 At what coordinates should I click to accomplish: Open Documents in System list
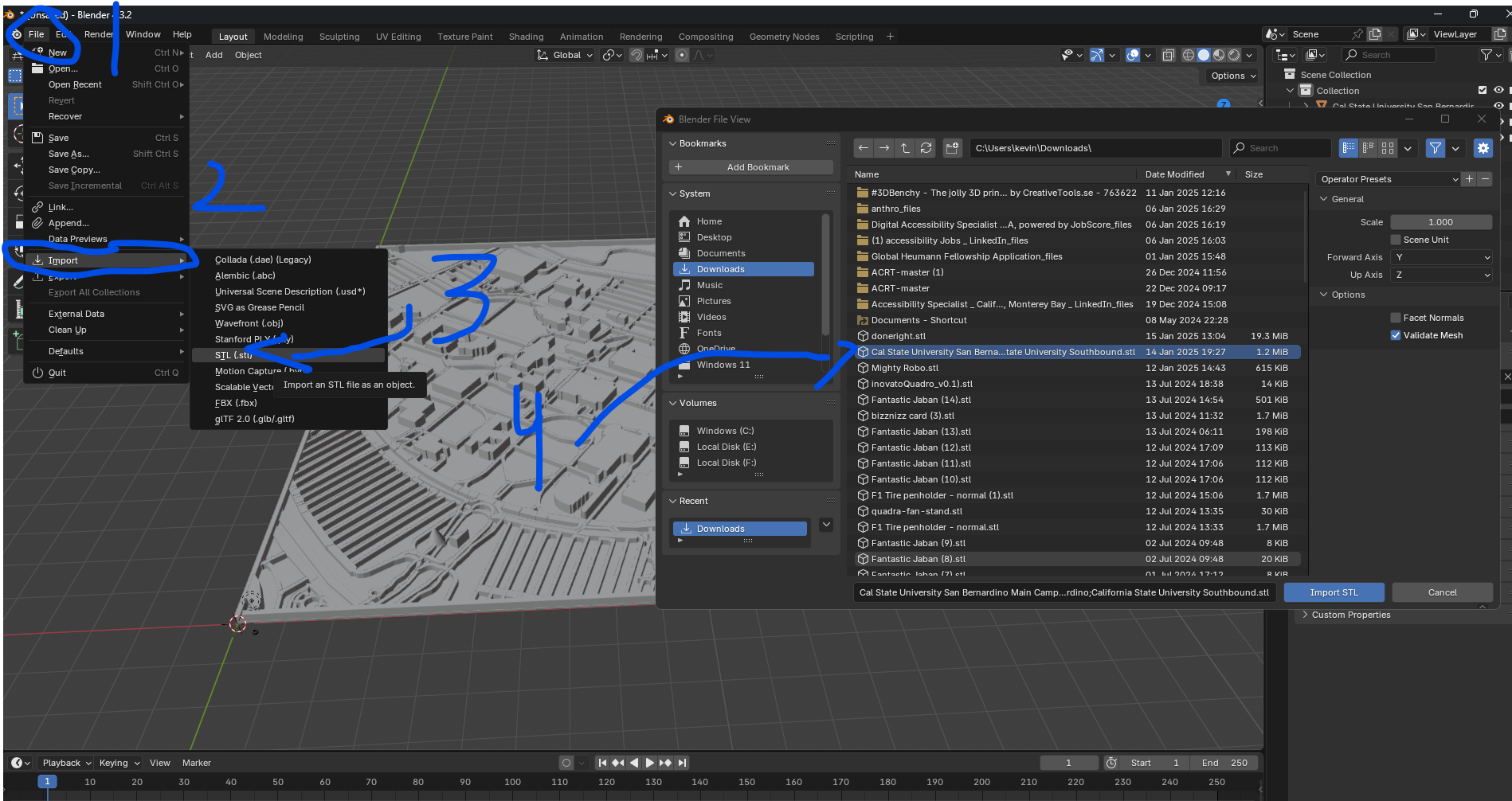point(743,253)
